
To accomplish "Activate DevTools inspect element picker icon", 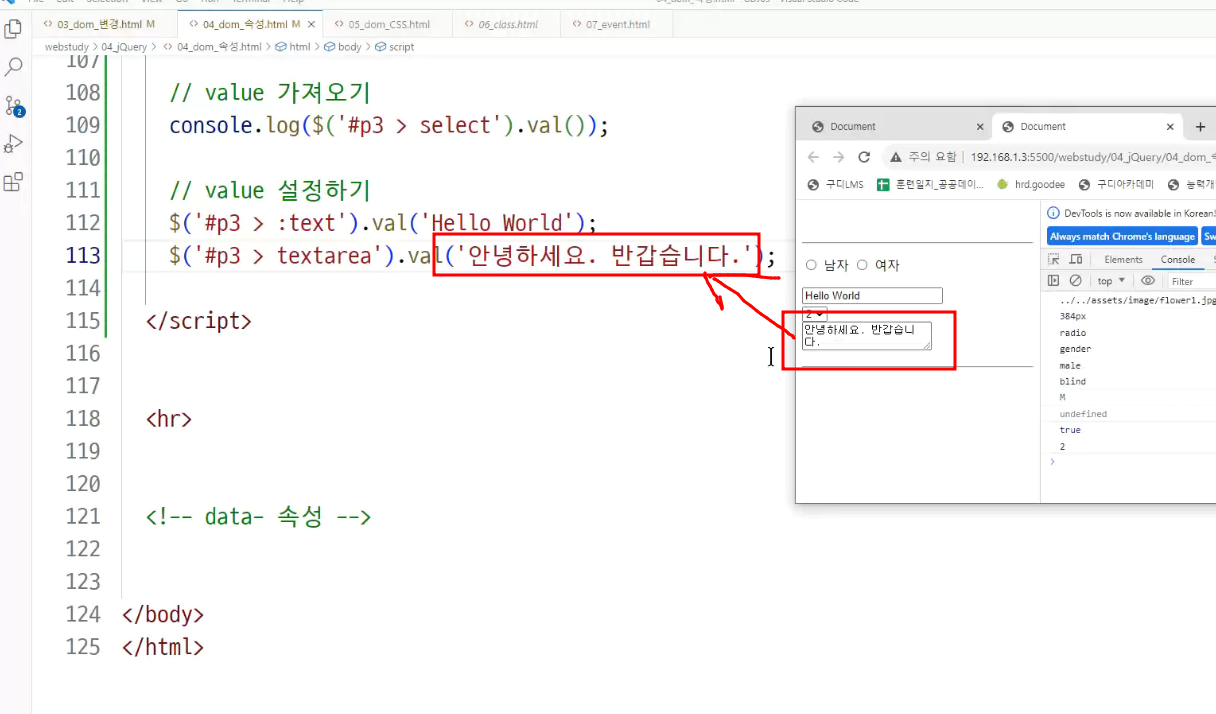I will (x=1054, y=259).
